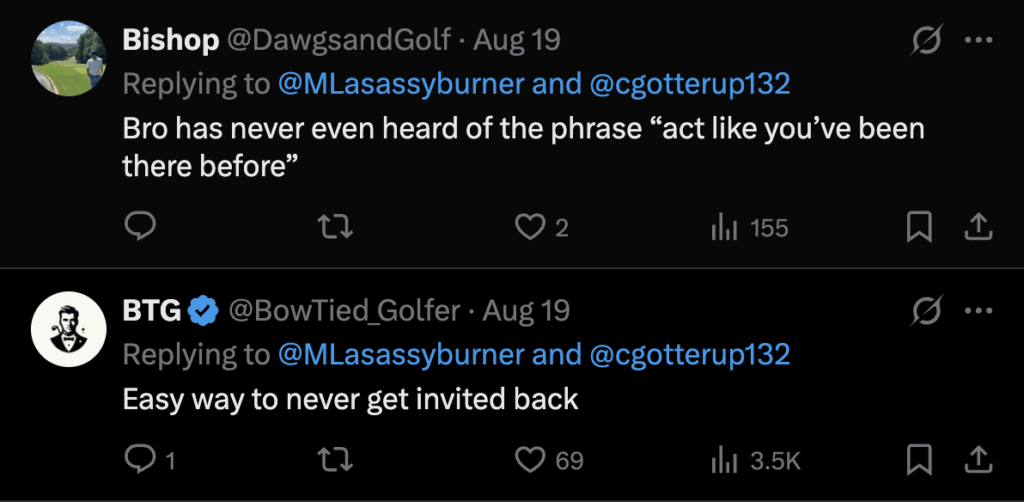Open @BowTied_Golfer profile handle
The height and width of the screenshot is (502, 1024).
pos(345,311)
